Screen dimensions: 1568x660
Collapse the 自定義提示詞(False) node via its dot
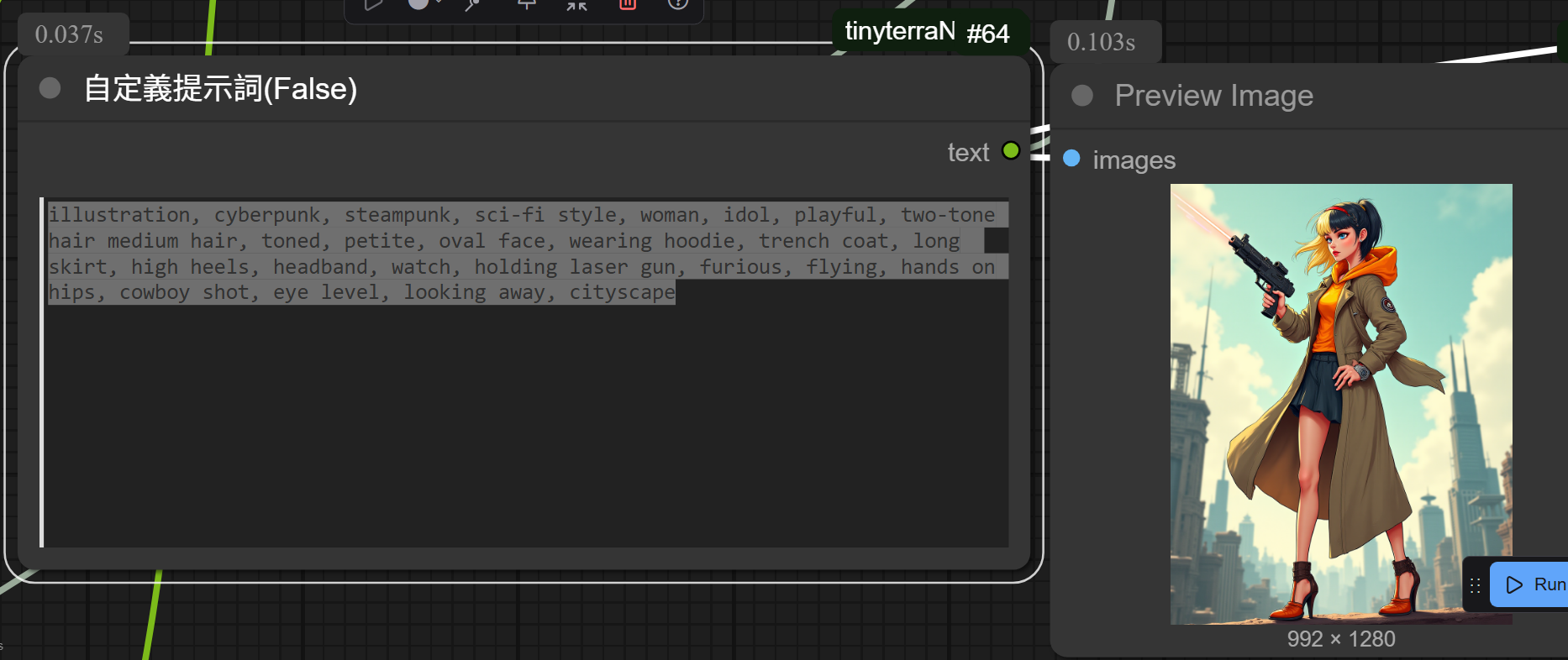click(x=50, y=88)
